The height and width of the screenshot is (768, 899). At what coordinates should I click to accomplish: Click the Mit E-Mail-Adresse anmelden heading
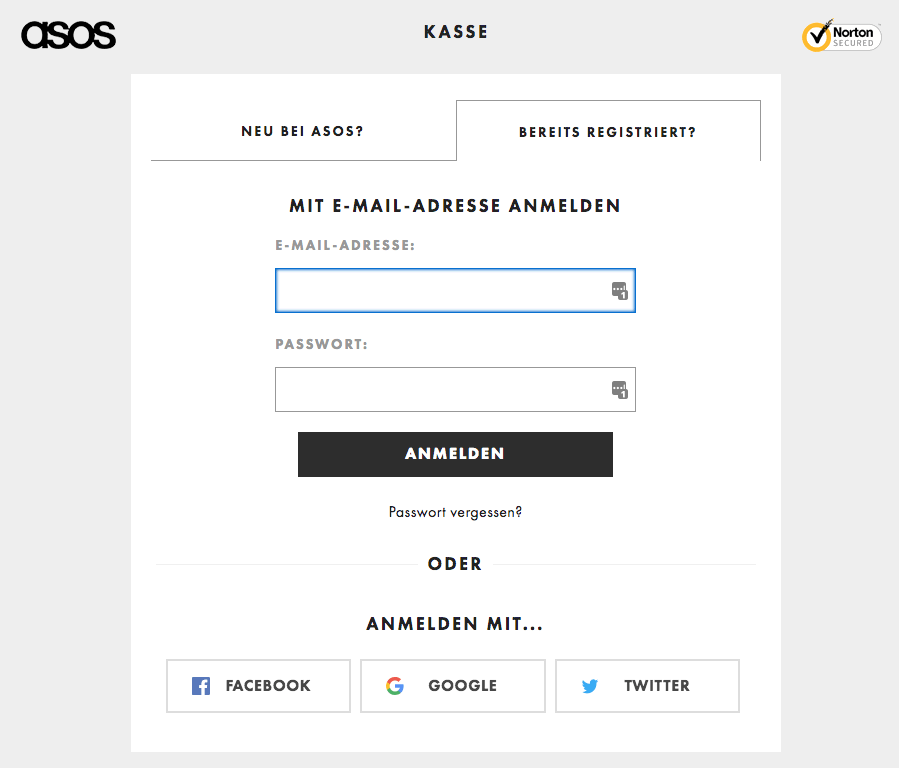point(455,206)
